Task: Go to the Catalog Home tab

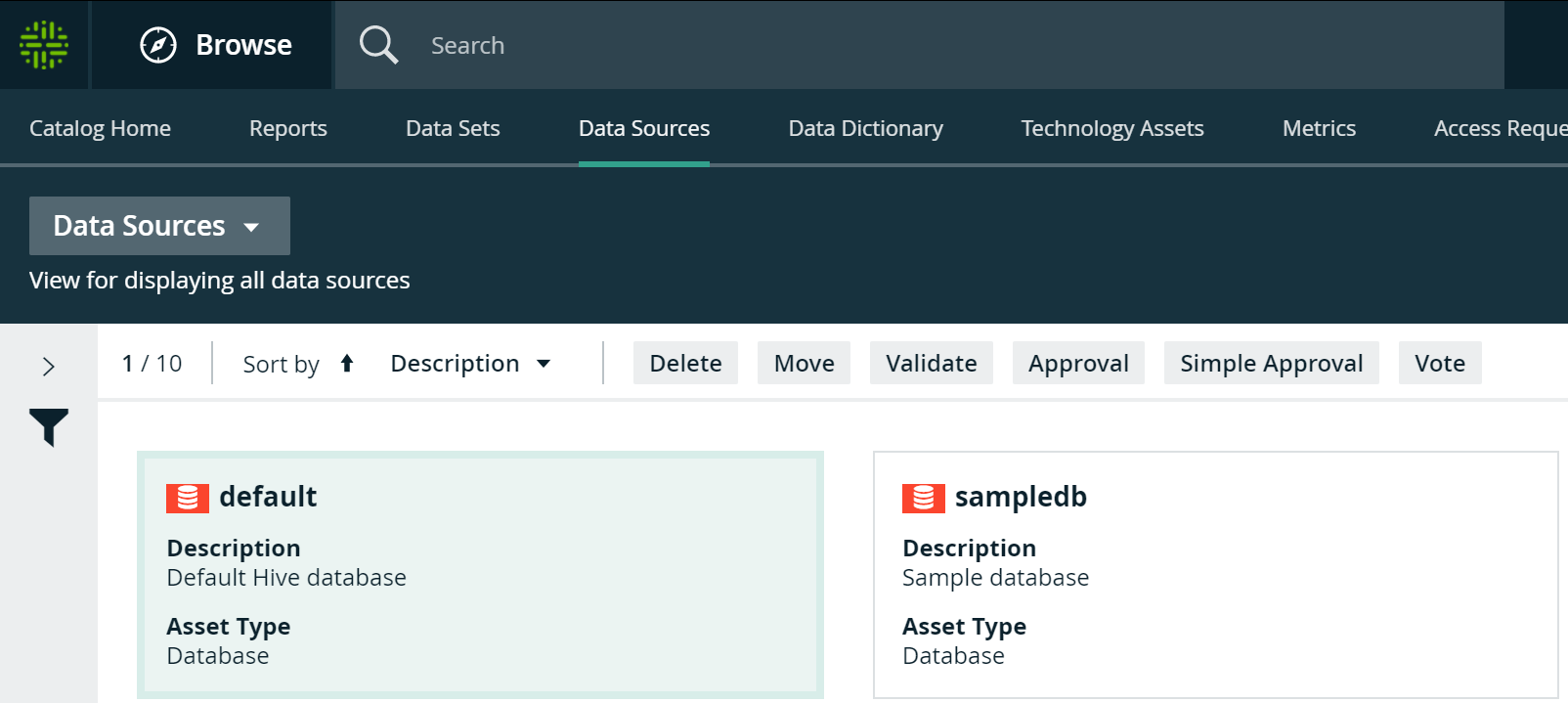Action: [100, 128]
